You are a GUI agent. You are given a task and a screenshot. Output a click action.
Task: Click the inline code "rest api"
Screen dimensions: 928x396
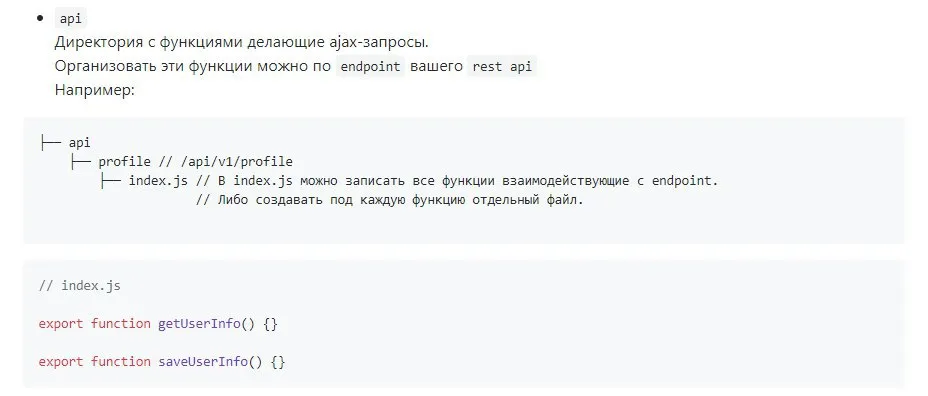502,66
